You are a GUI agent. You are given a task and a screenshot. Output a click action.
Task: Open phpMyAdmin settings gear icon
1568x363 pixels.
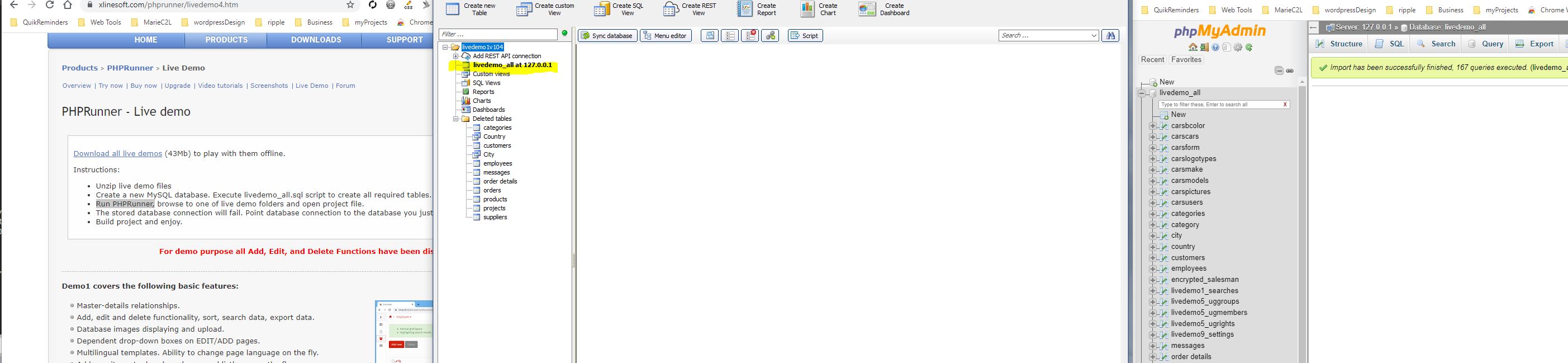tap(1238, 48)
